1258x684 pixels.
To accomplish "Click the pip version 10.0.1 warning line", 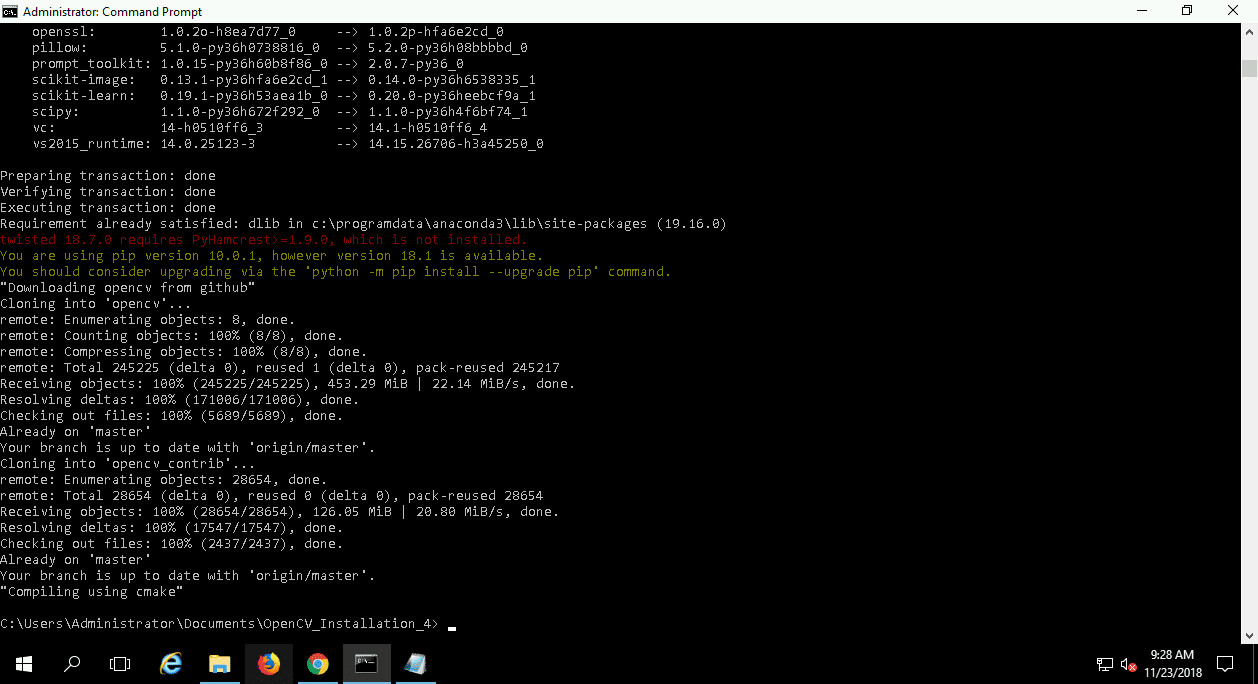I will coord(272,256).
